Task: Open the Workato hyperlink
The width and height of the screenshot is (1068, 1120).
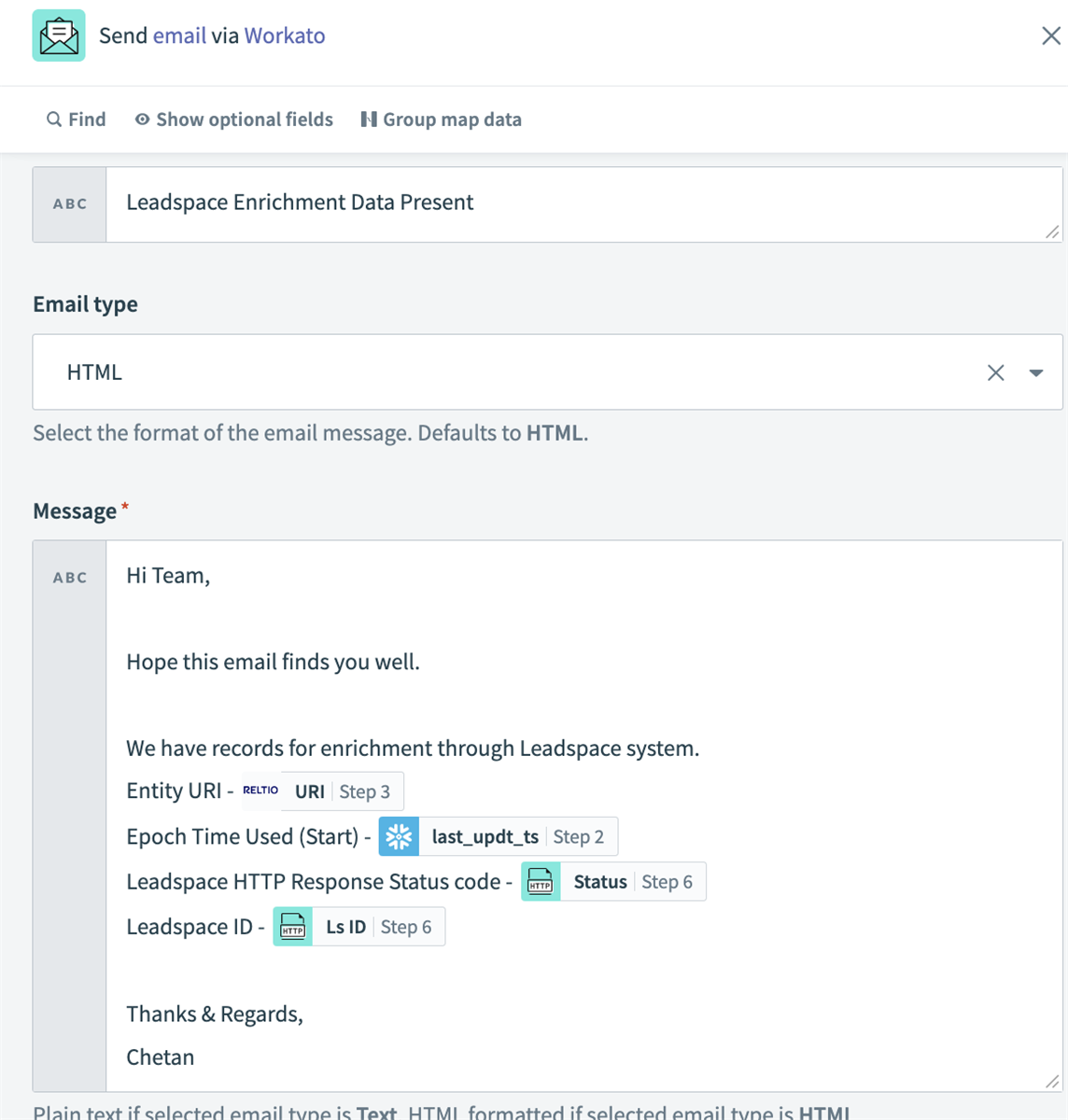Action: click(284, 35)
